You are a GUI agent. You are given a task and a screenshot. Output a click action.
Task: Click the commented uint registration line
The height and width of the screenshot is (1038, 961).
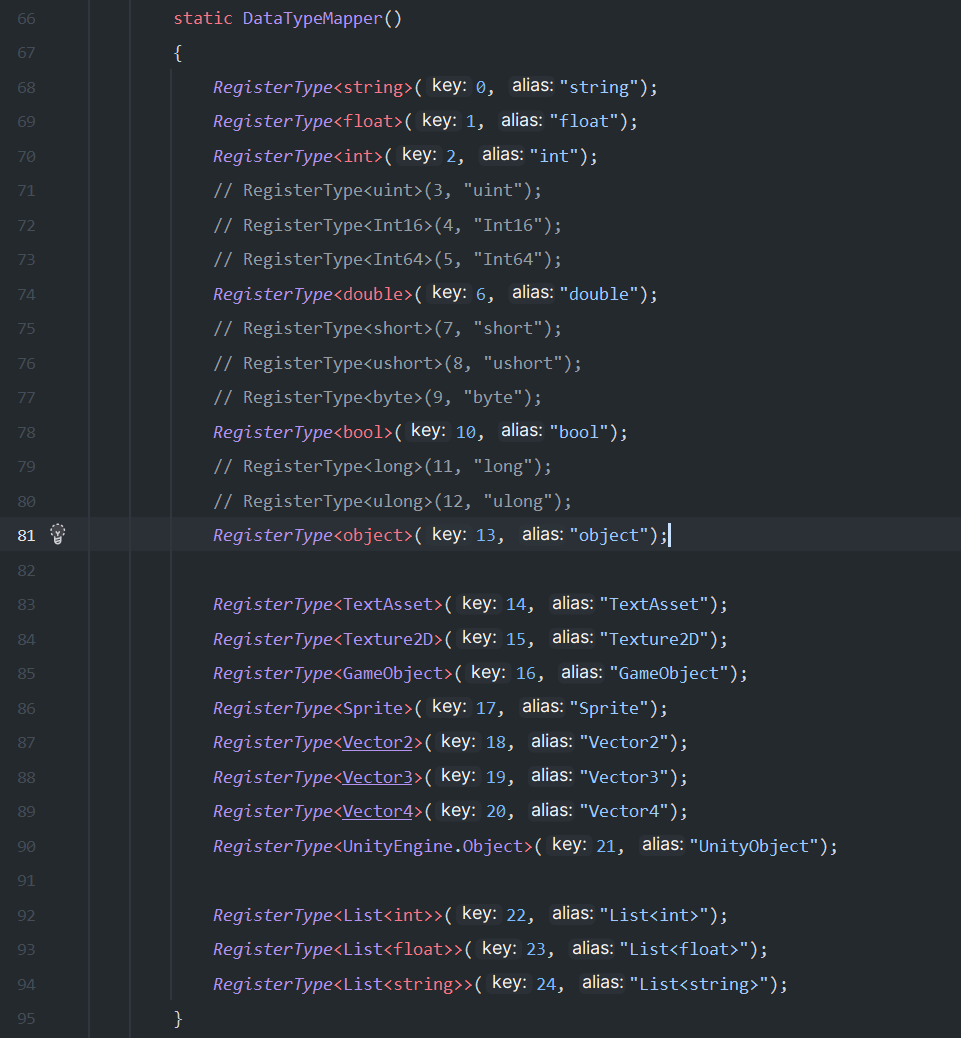377,191
